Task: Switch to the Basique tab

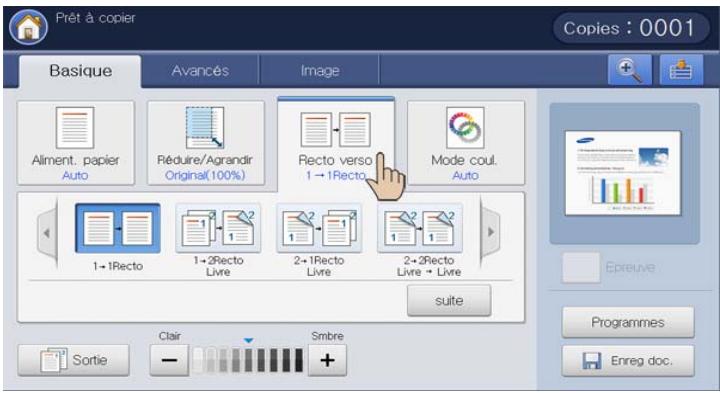Action: (80, 71)
